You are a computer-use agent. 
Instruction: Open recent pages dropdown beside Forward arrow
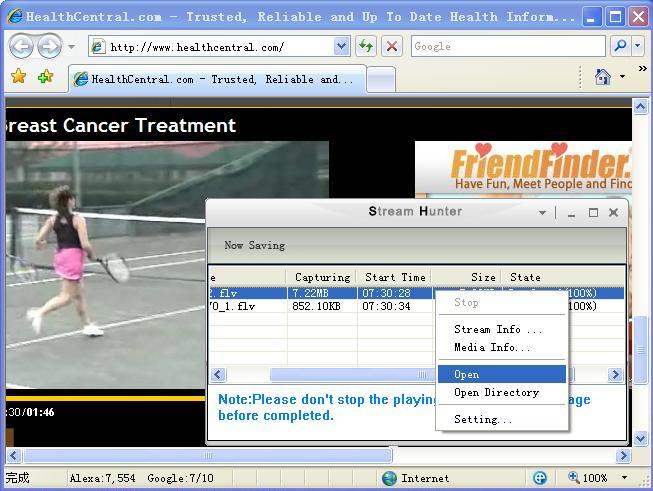pos(72,47)
